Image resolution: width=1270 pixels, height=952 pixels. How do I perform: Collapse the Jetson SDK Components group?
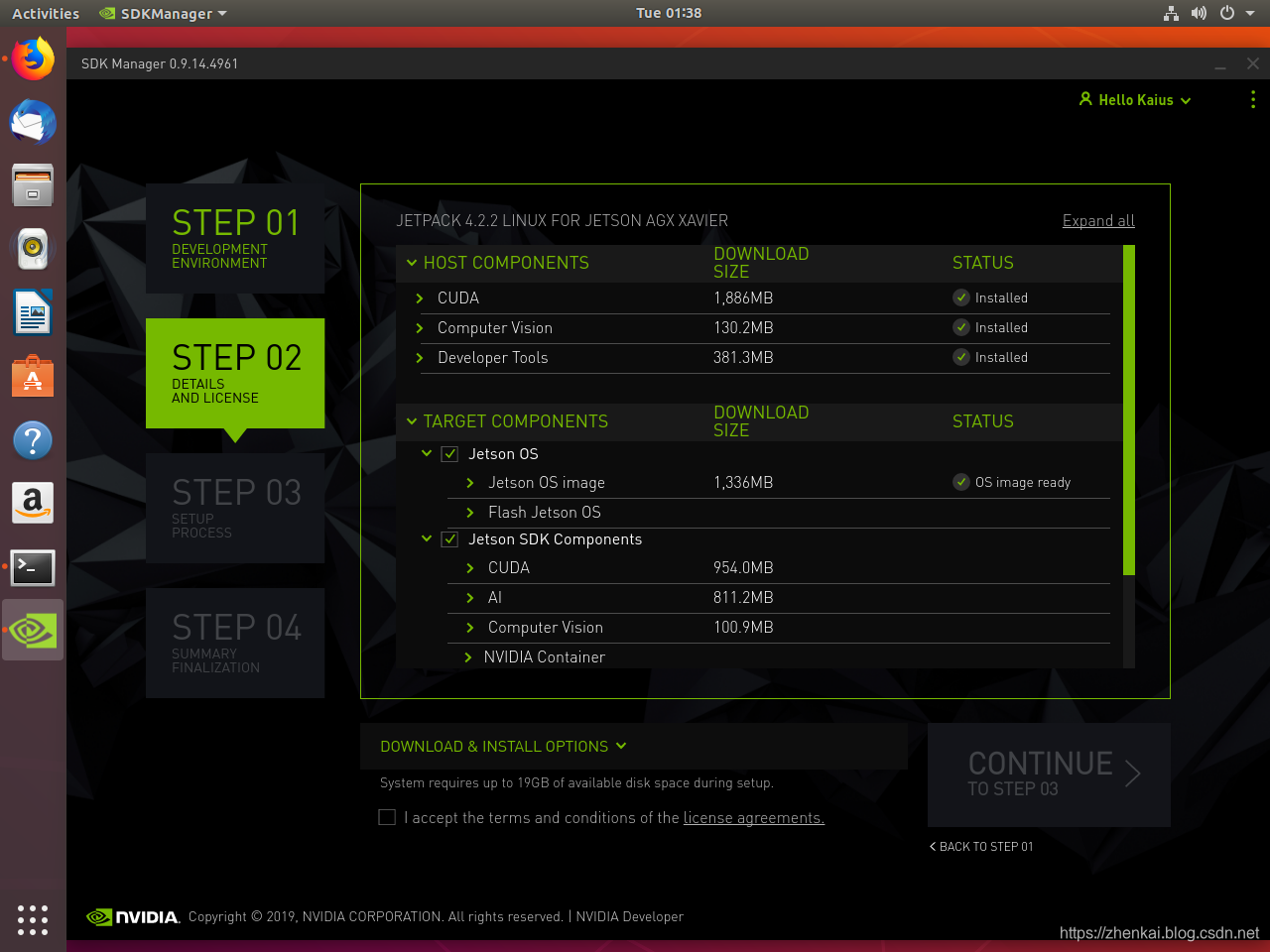[x=427, y=538]
